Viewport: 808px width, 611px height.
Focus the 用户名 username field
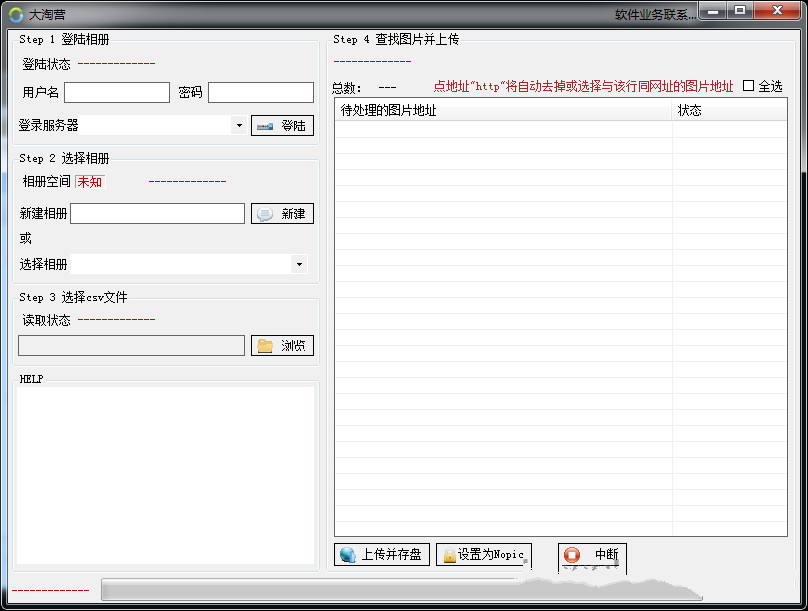(117, 93)
